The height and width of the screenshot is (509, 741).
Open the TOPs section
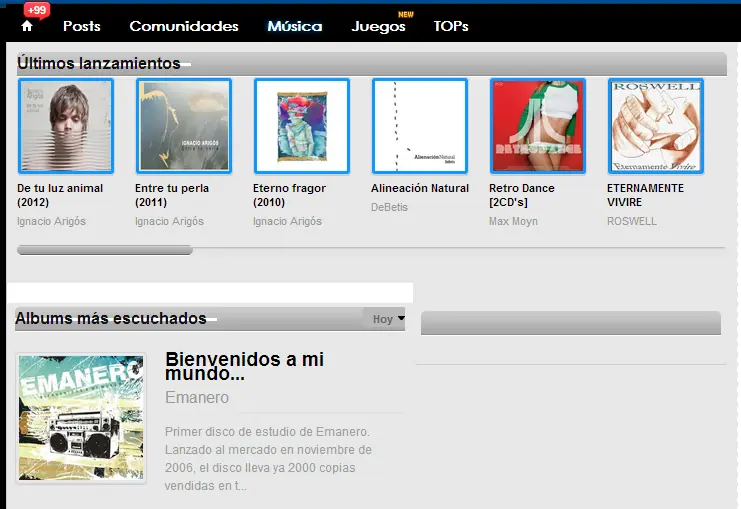451,26
